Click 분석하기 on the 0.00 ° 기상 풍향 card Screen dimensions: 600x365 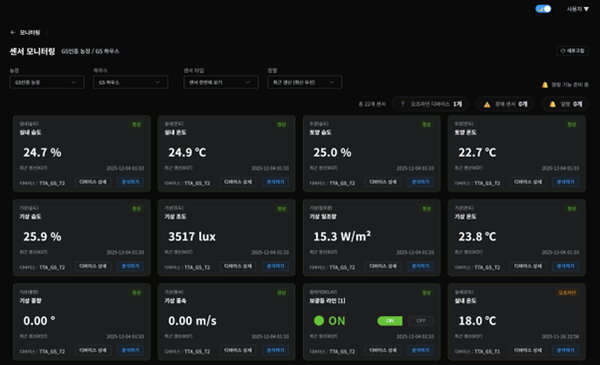coord(130,350)
